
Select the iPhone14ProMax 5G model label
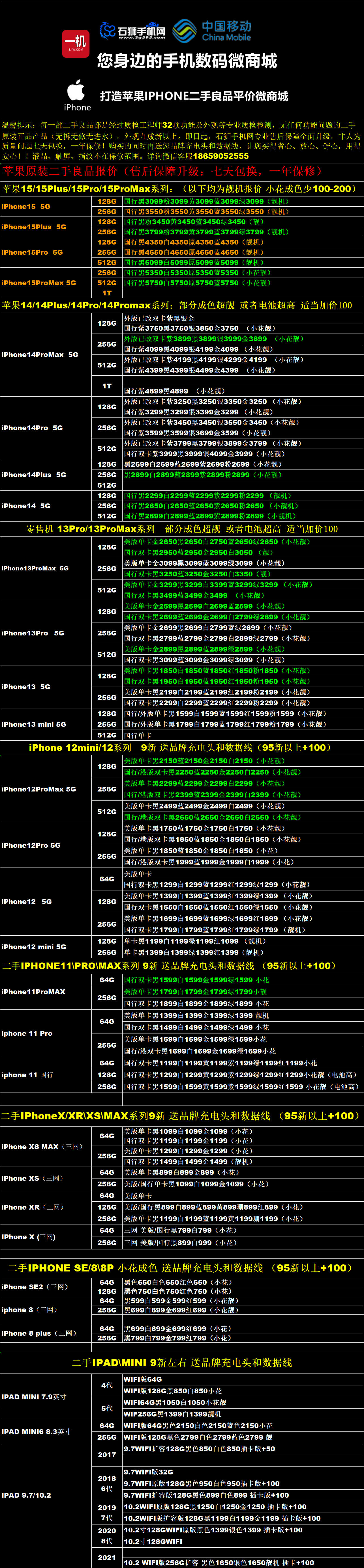pos(40,354)
